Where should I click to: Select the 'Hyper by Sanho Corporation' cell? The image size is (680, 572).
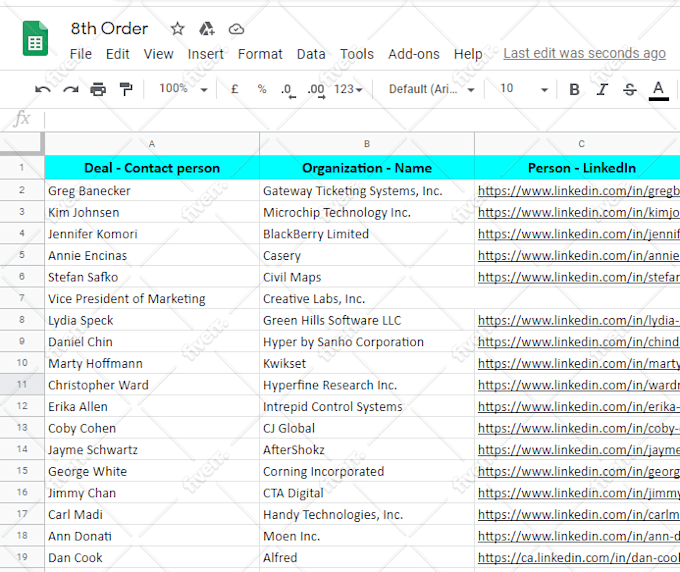367,342
